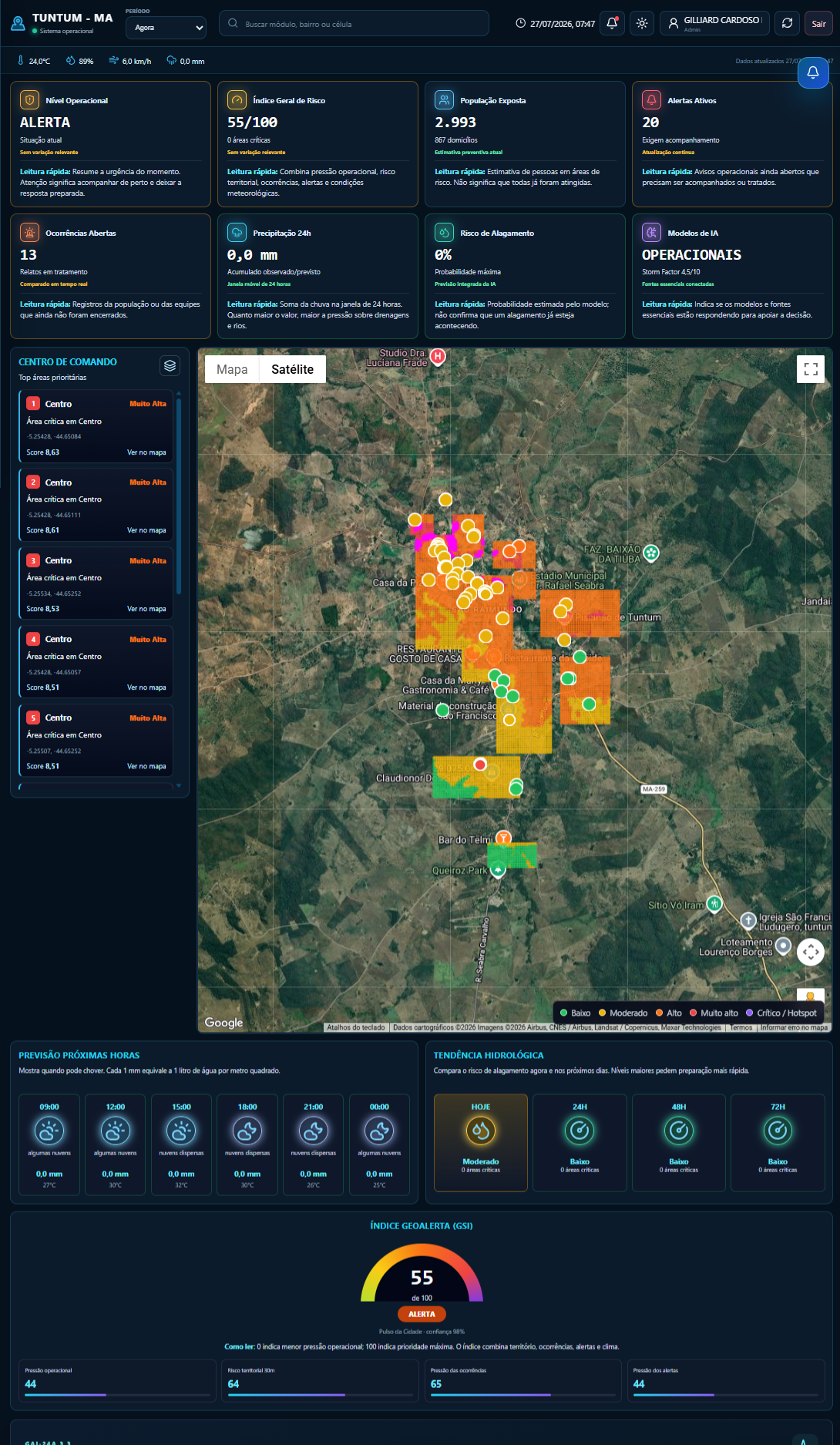This screenshot has height=1445, width=840.
Task: Click the Baixo legend green swatch
Action: (x=564, y=1013)
